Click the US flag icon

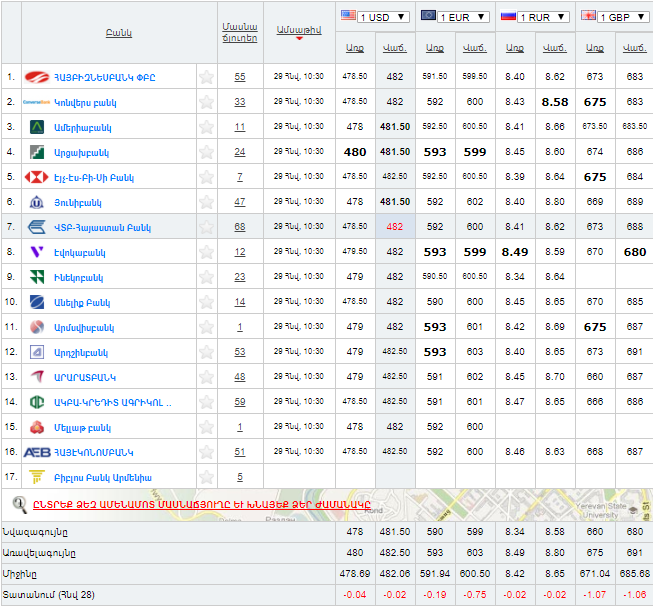point(348,16)
